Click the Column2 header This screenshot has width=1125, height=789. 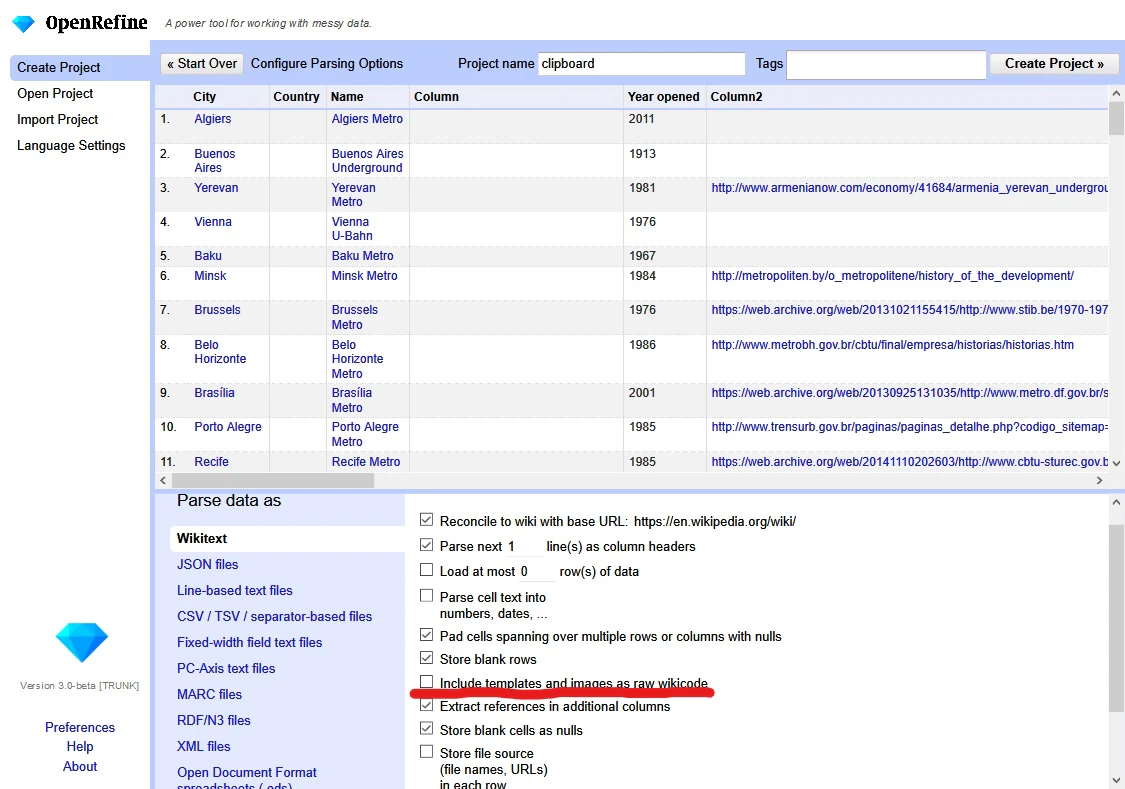(x=736, y=97)
